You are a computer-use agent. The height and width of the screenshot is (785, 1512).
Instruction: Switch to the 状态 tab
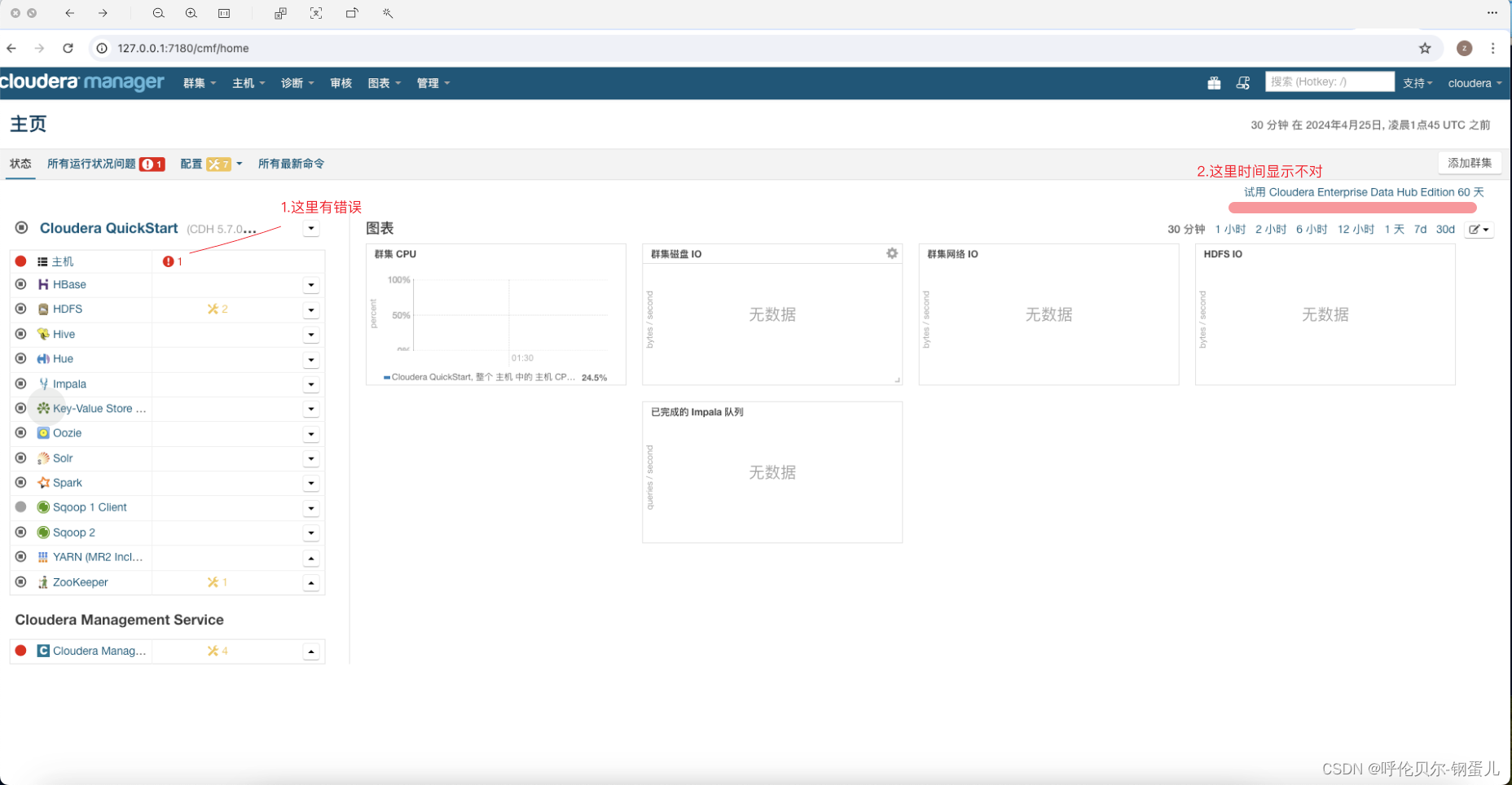coord(20,164)
